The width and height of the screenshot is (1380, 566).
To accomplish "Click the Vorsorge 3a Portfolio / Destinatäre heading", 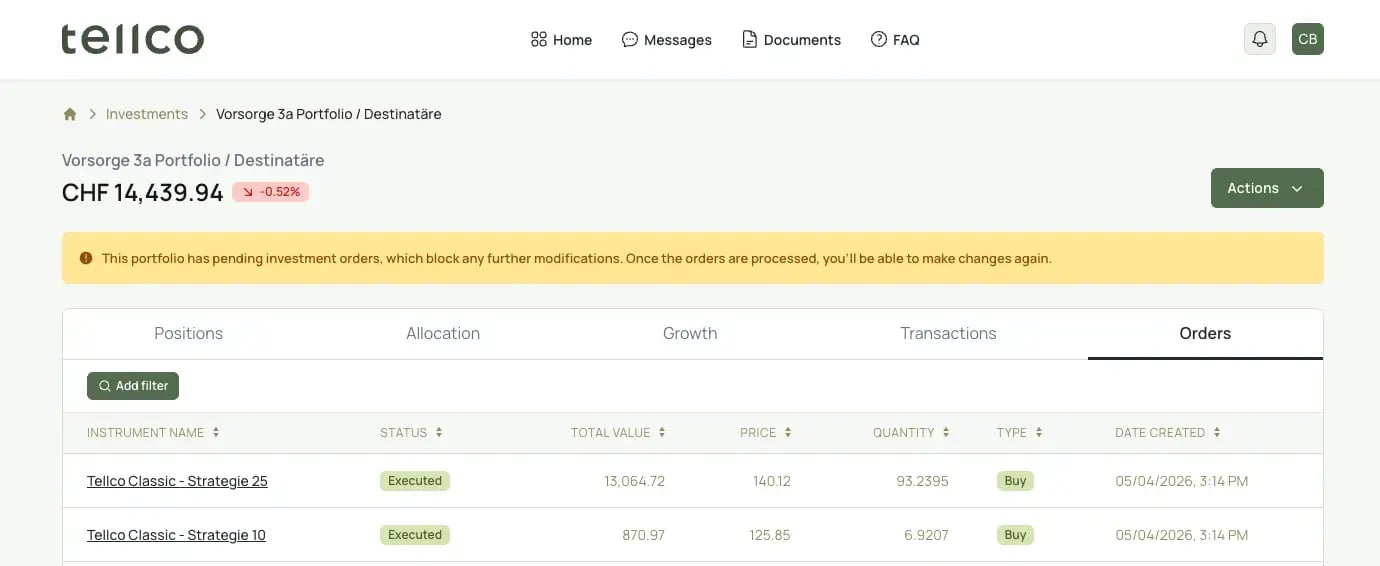I will [193, 160].
